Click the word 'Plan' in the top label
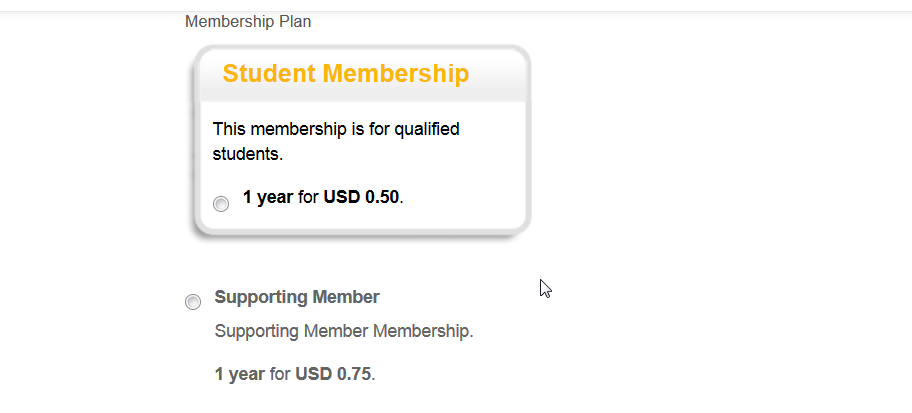 pos(295,22)
